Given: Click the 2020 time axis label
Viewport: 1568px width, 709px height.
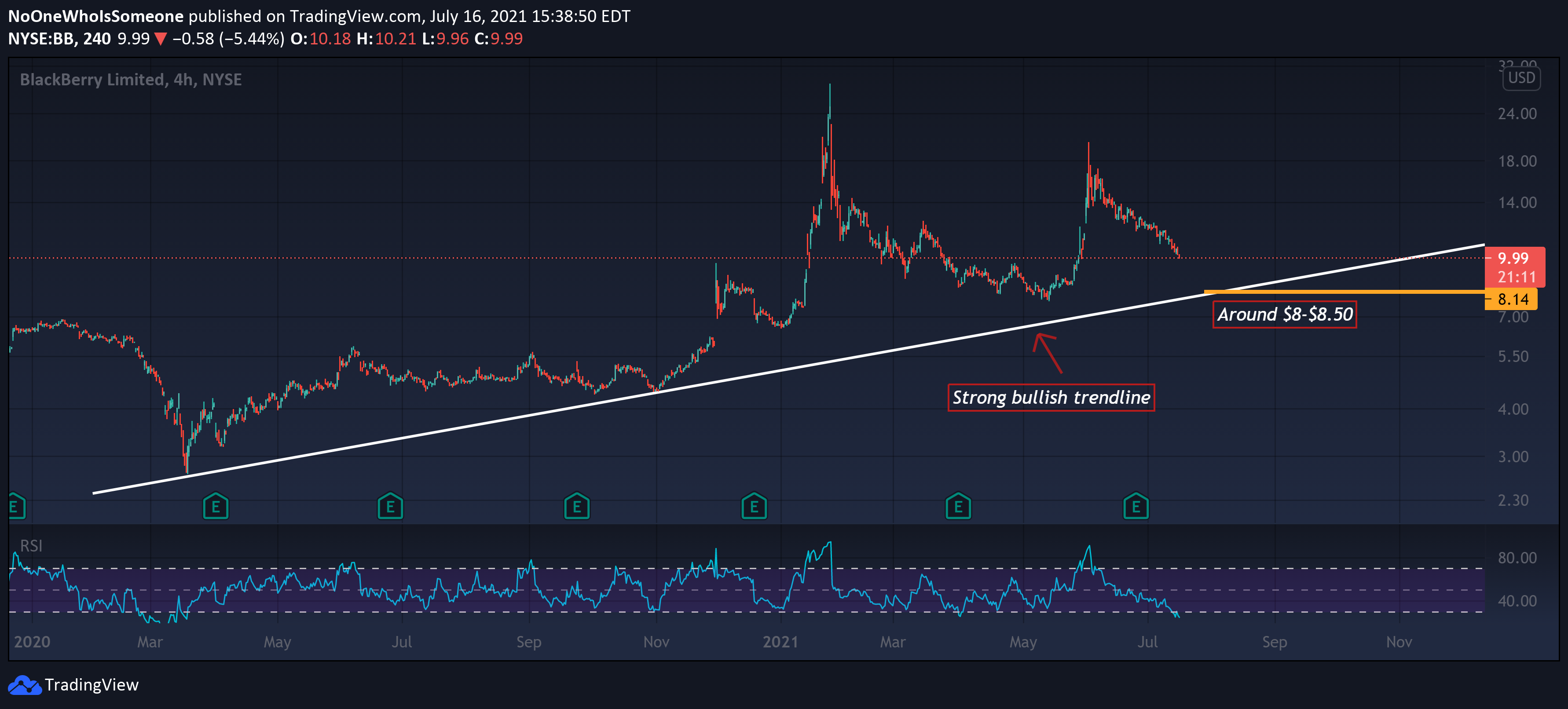Looking at the screenshot, I should point(32,642).
